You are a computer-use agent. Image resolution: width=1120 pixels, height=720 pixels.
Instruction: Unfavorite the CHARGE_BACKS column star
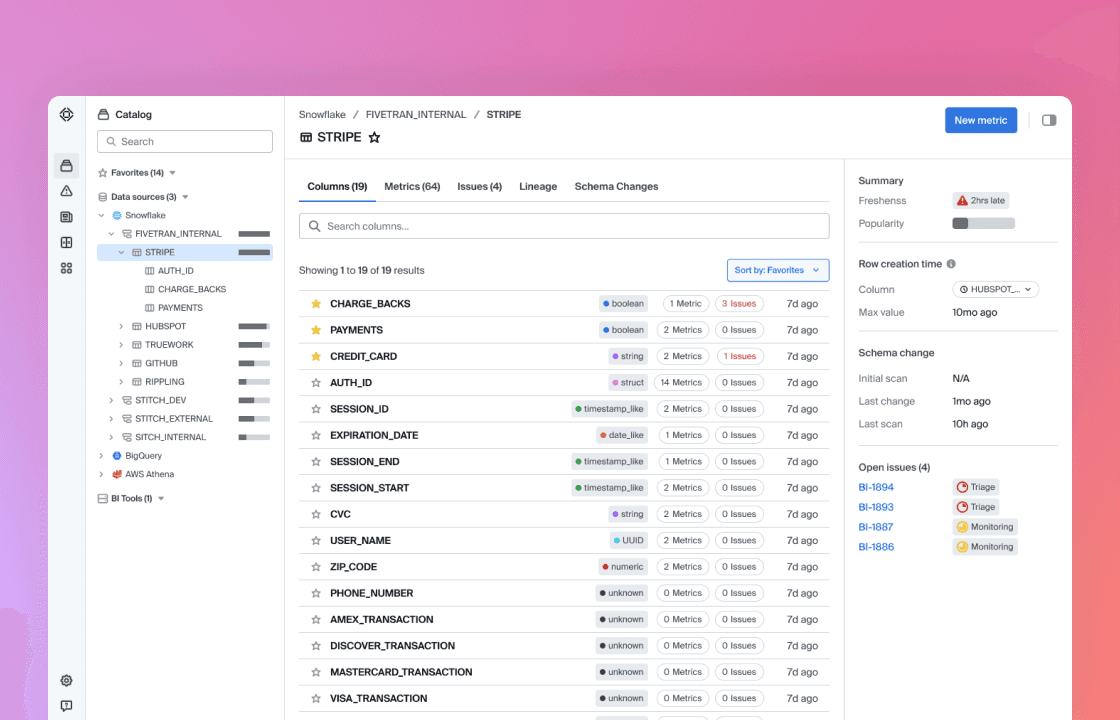(316, 304)
